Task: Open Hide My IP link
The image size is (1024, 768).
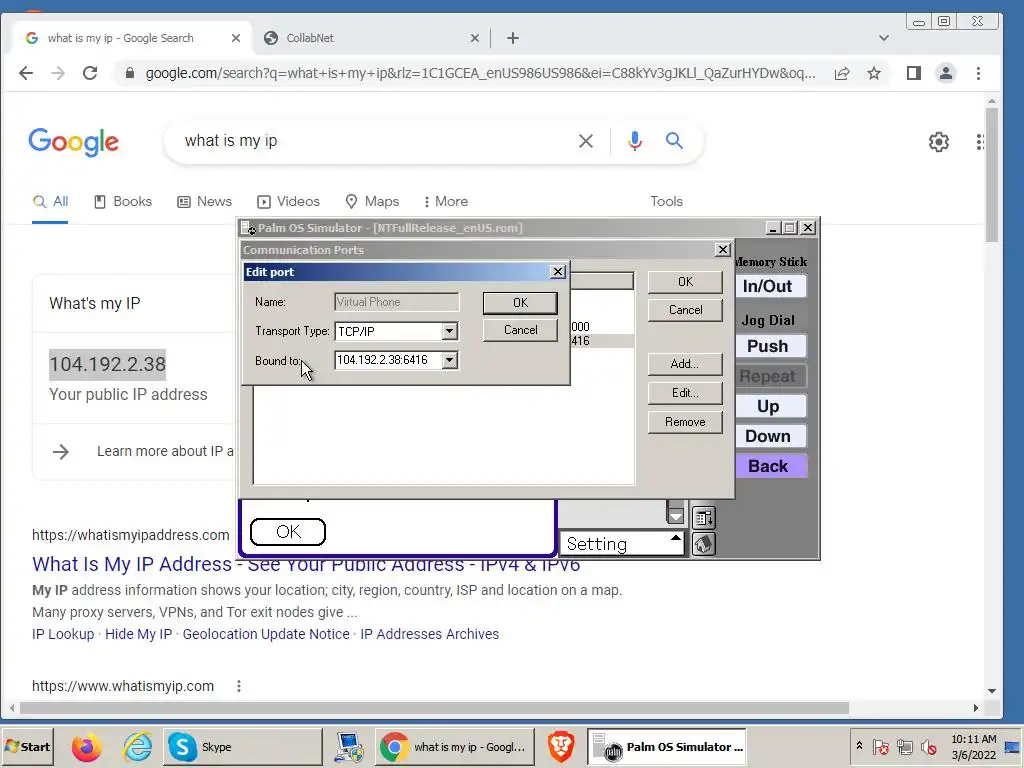Action: (x=138, y=634)
